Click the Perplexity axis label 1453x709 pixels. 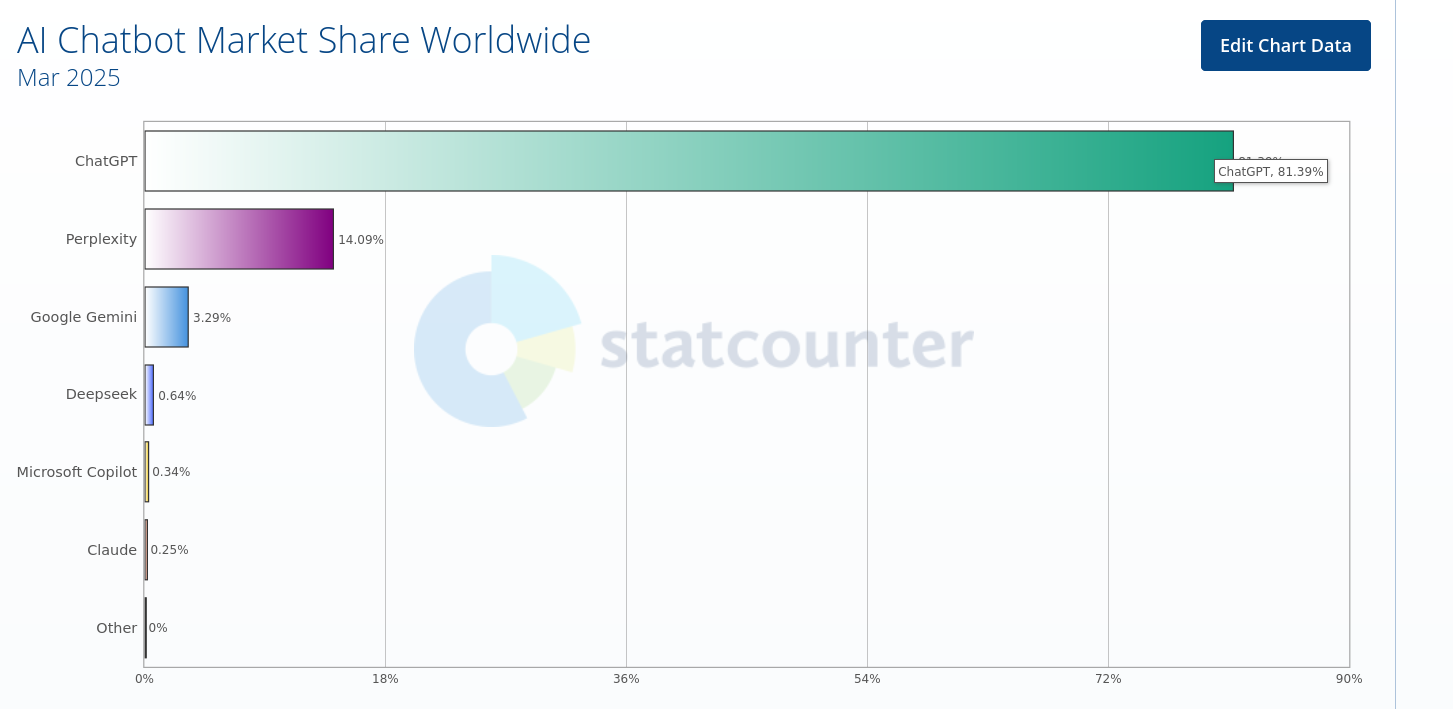[x=101, y=239]
